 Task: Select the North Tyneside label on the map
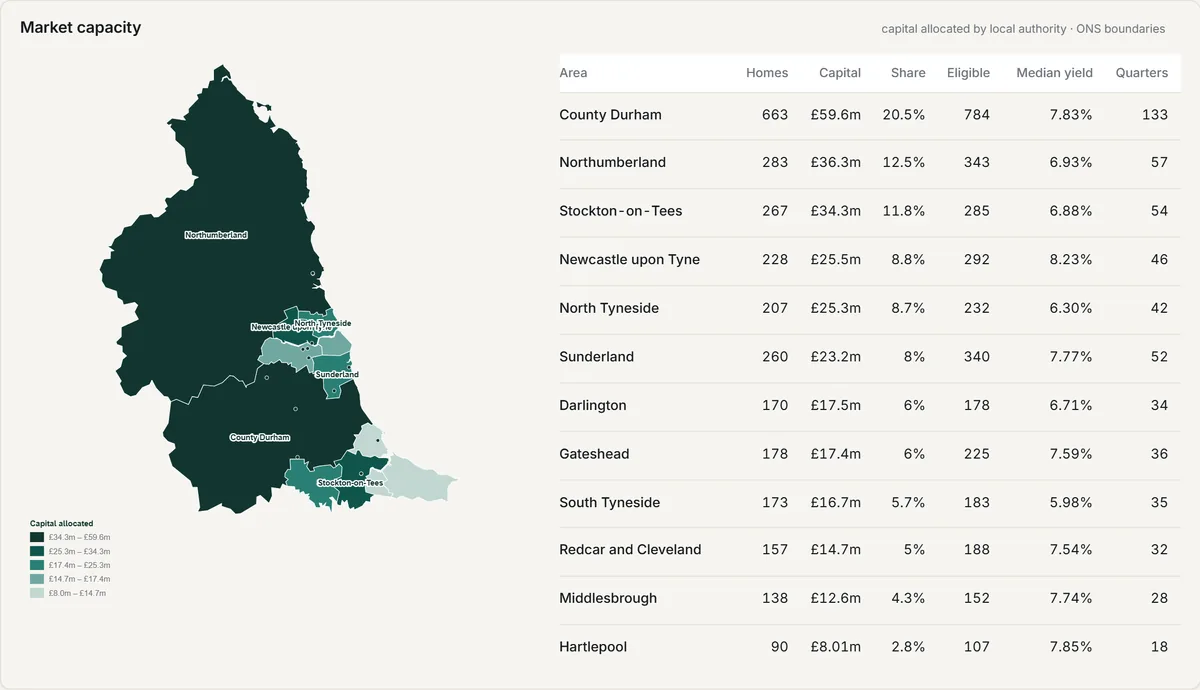point(323,323)
